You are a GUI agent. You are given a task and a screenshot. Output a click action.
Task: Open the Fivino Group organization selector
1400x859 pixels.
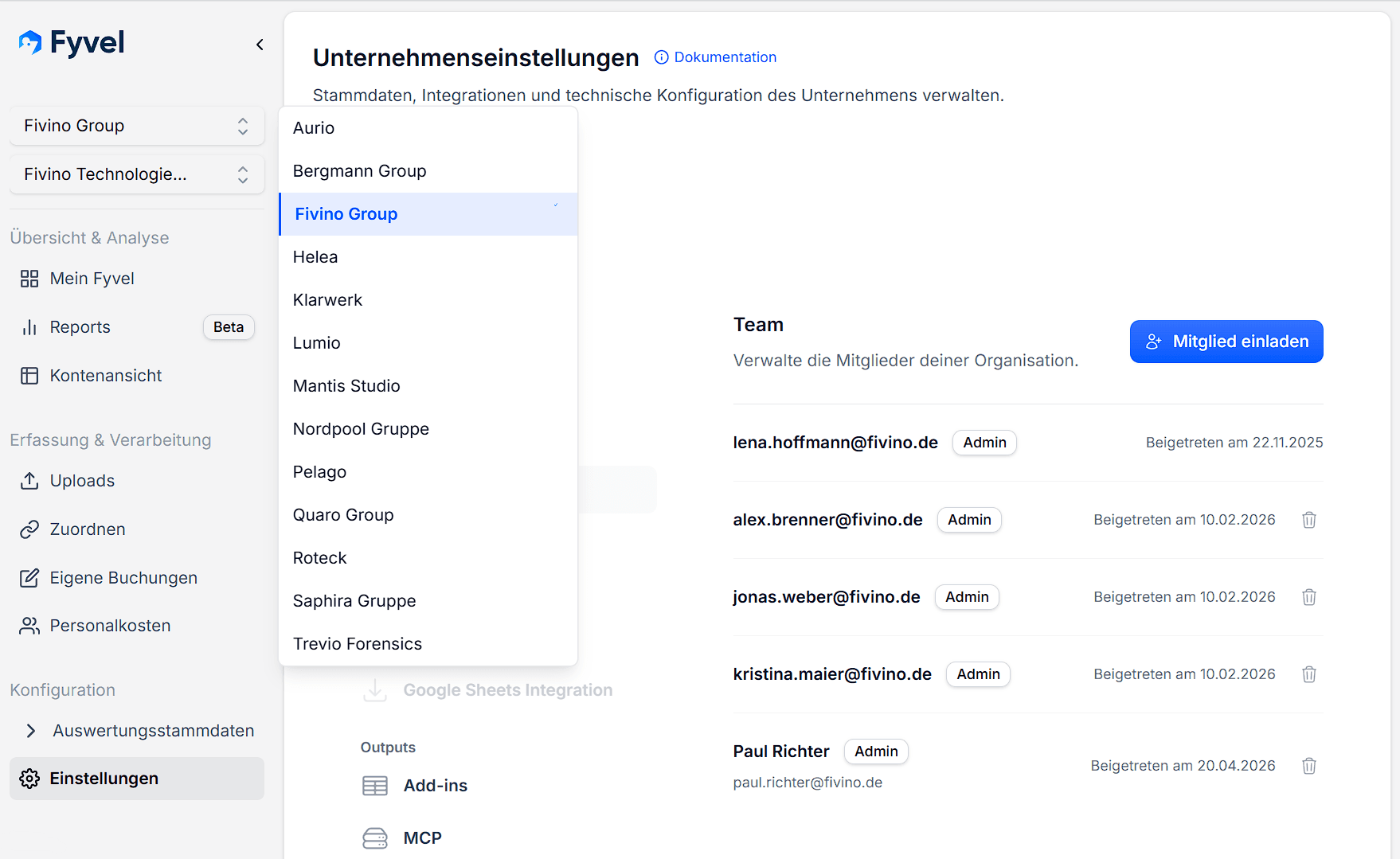(137, 126)
